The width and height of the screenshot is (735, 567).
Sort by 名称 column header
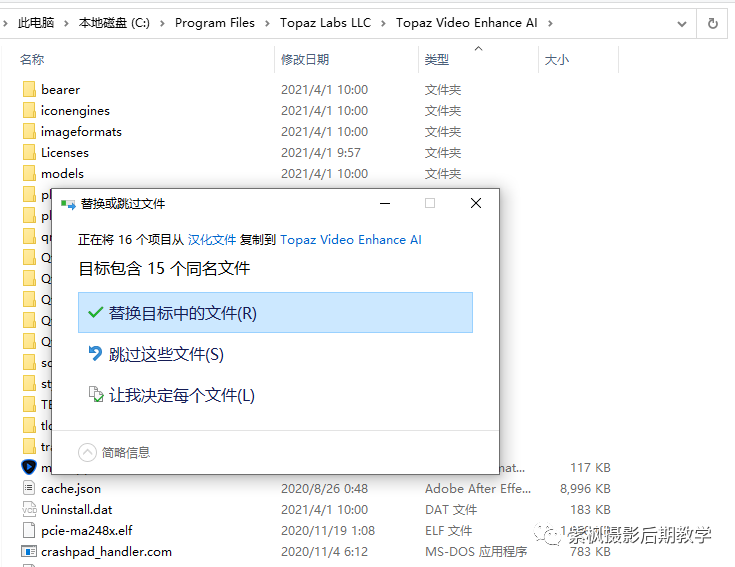coord(32,60)
